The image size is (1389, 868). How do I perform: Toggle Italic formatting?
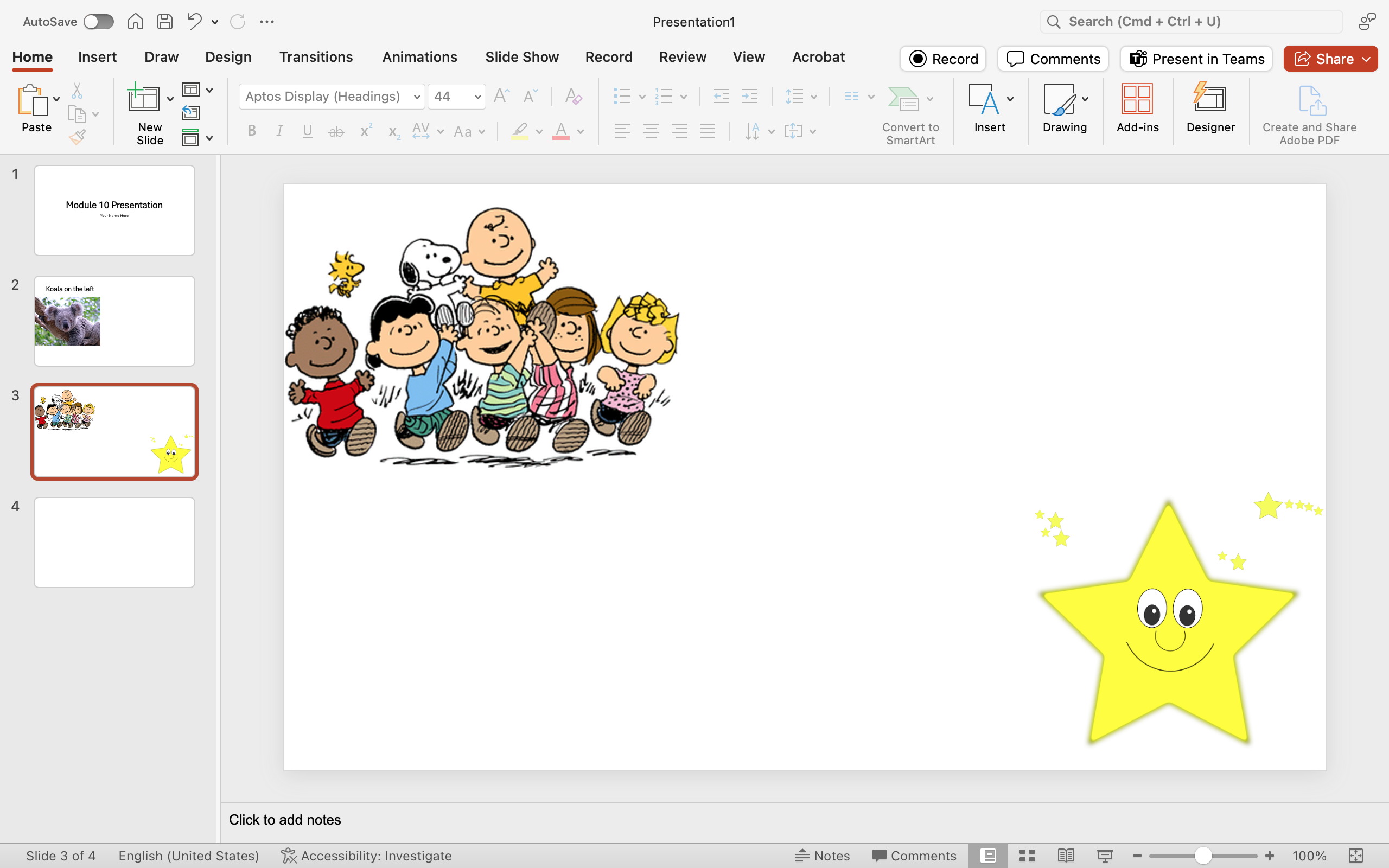click(279, 131)
